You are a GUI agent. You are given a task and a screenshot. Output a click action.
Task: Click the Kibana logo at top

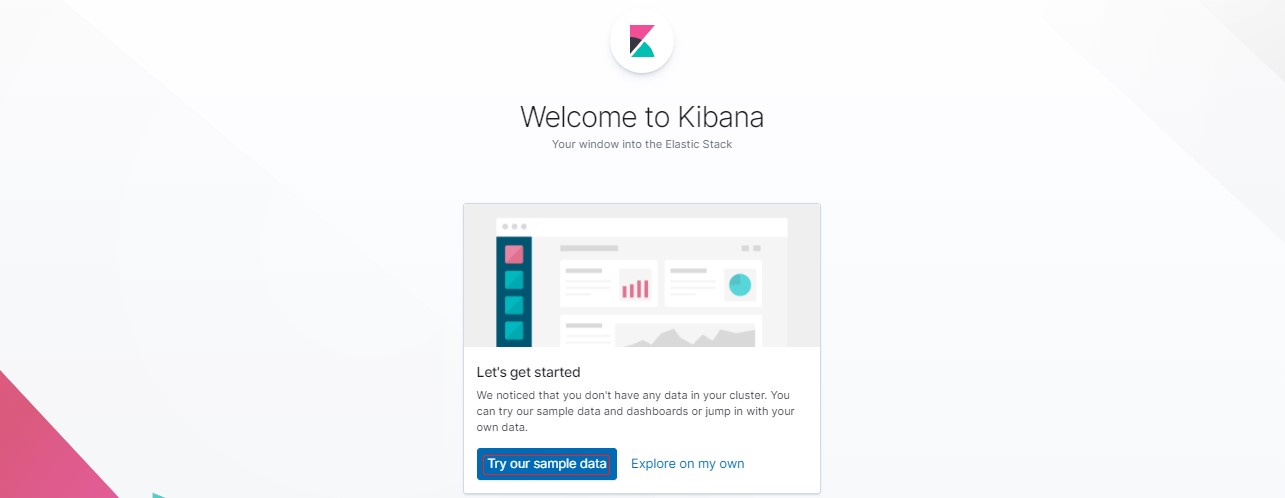641,41
